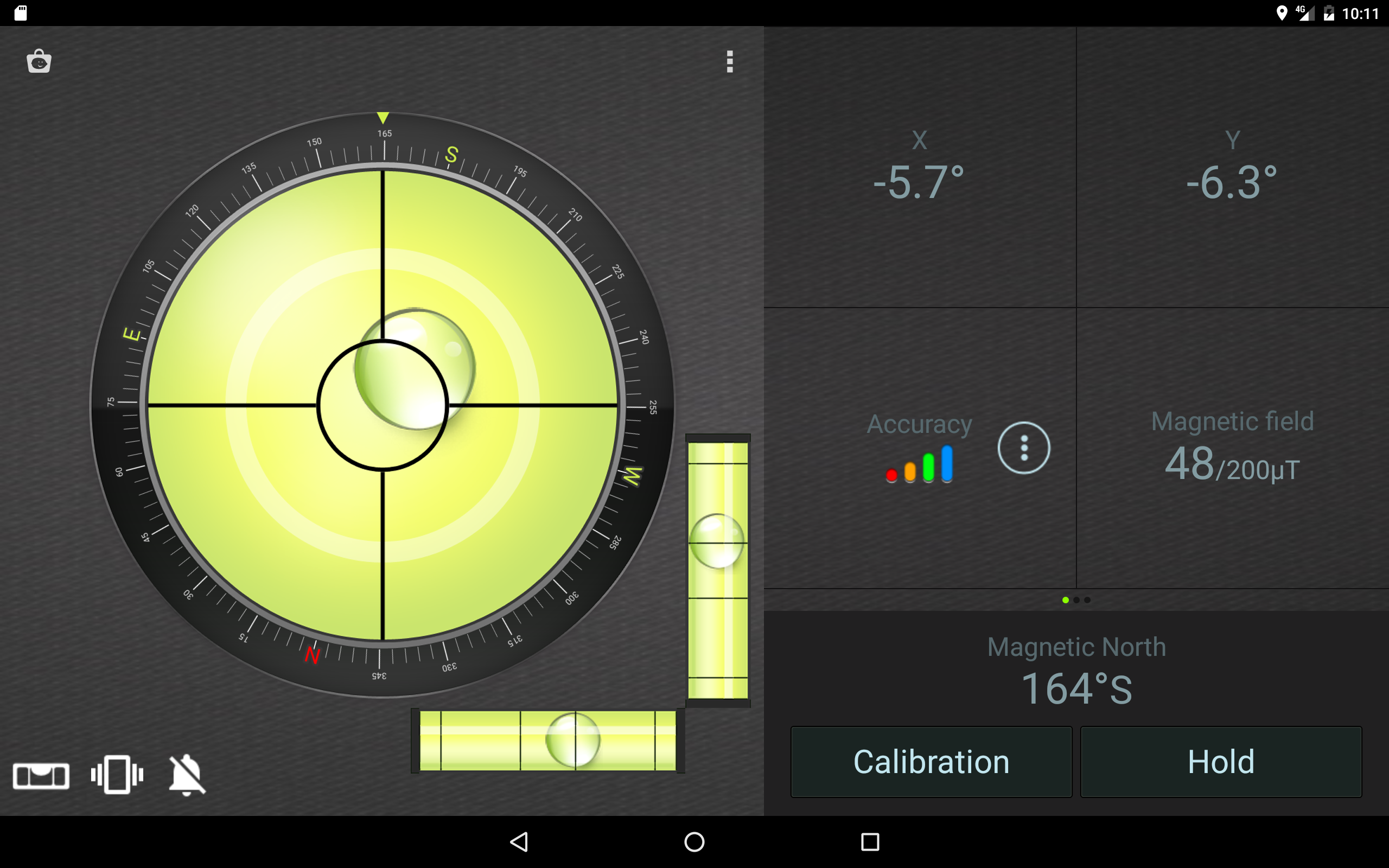The image size is (1389, 868).
Task: Switch to the second info page dot
Action: [1076, 600]
